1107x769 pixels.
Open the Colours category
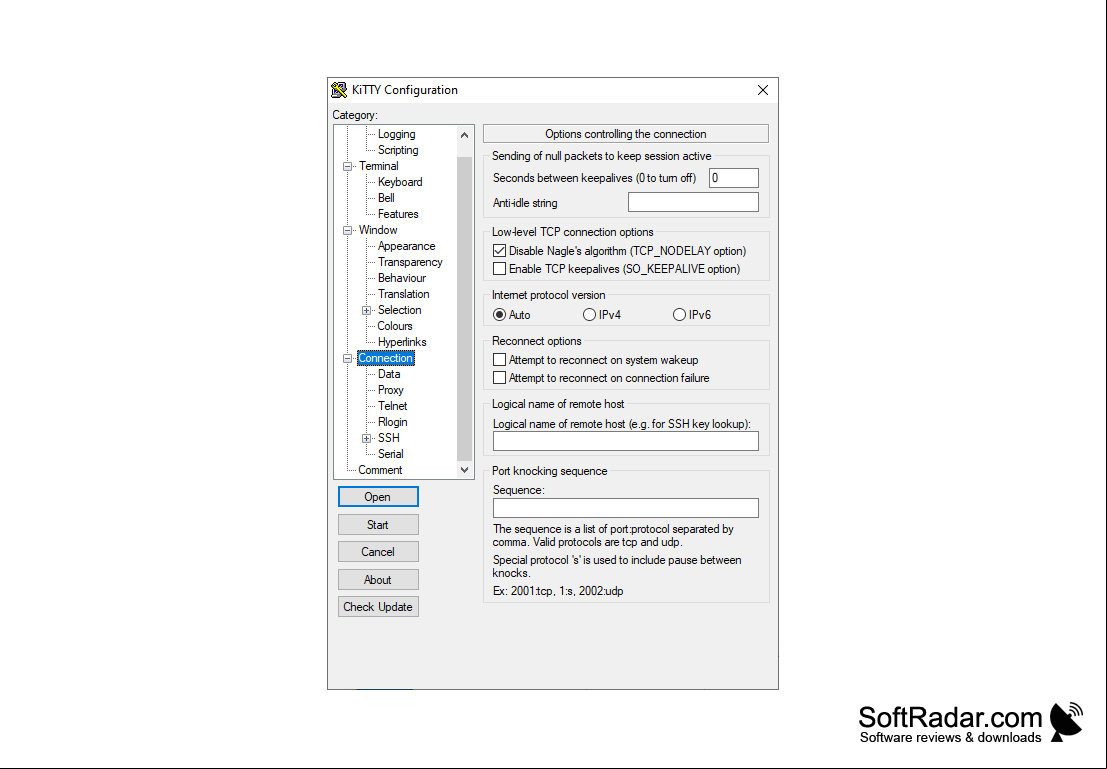click(x=395, y=326)
